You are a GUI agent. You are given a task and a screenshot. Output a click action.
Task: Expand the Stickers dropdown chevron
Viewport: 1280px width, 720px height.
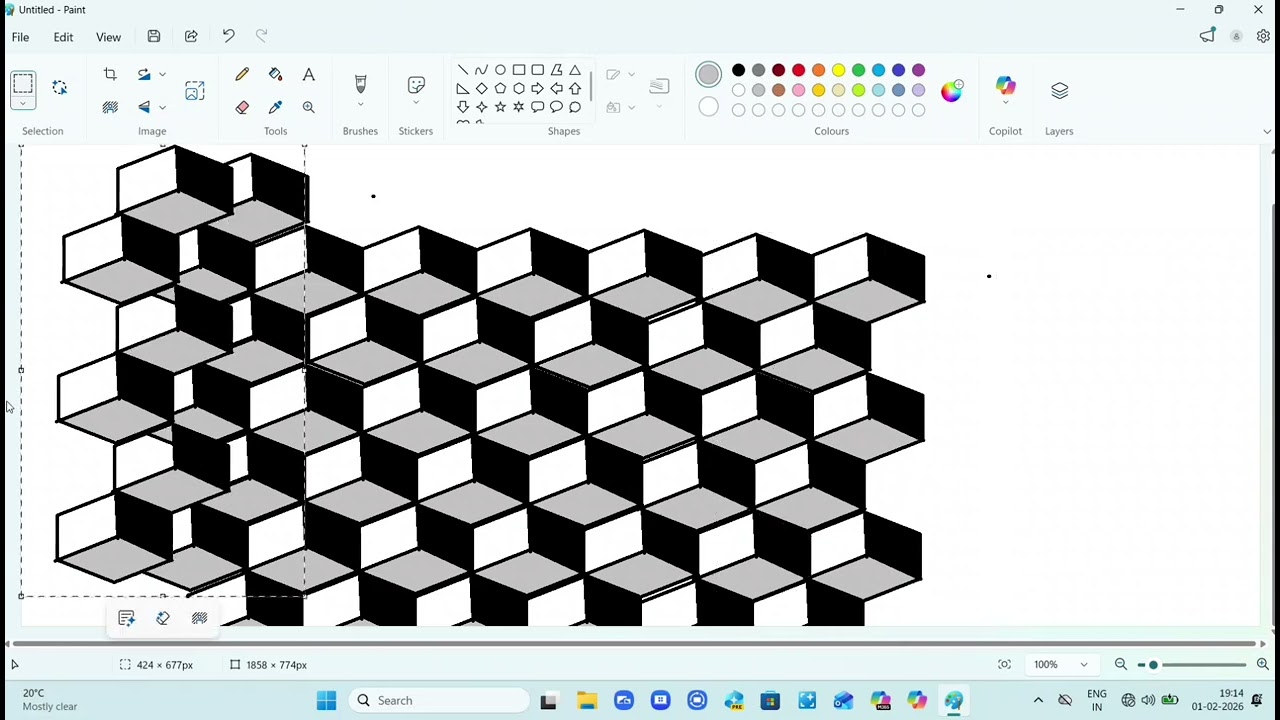416,104
